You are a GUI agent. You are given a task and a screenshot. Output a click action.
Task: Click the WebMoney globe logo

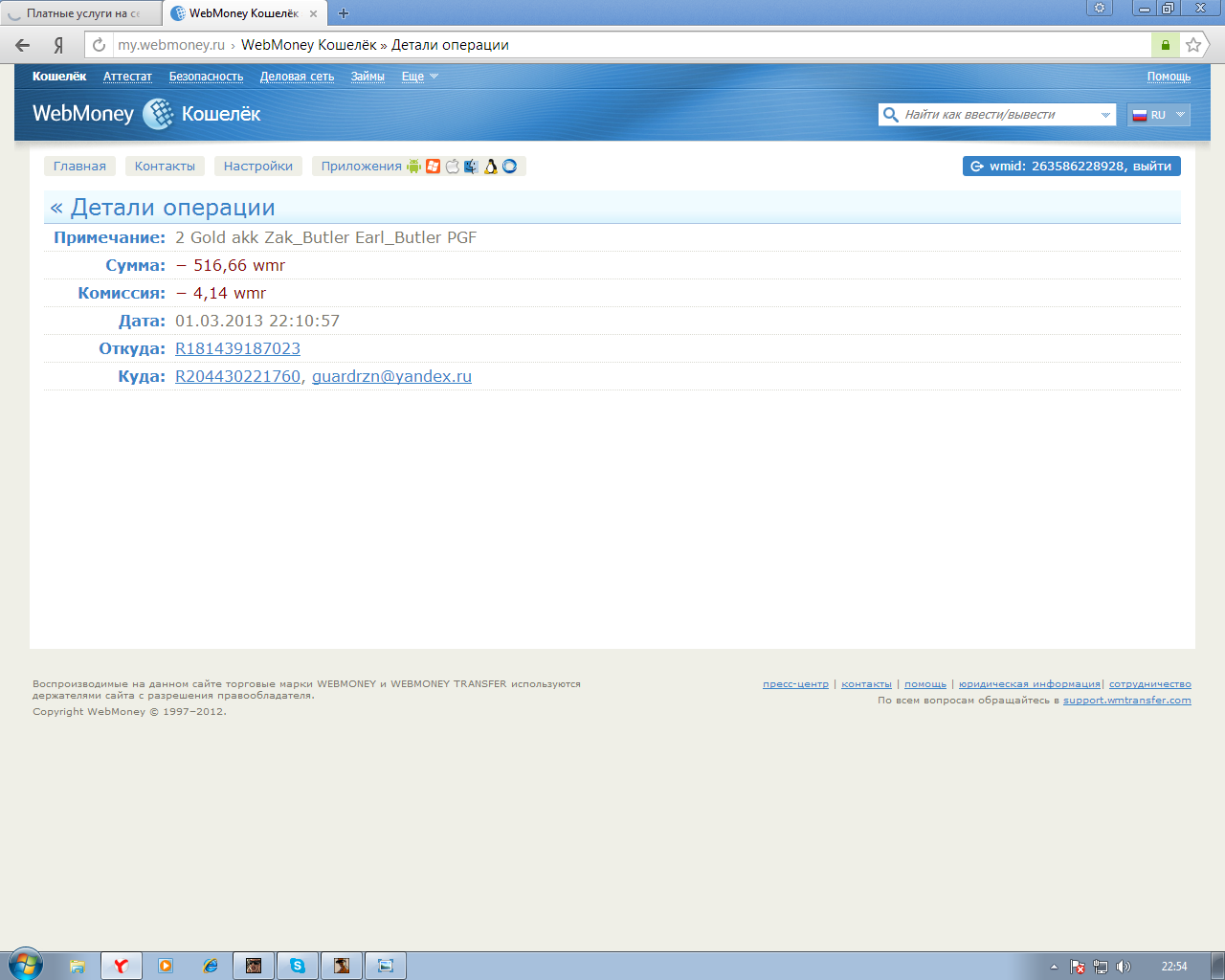[x=158, y=114]
